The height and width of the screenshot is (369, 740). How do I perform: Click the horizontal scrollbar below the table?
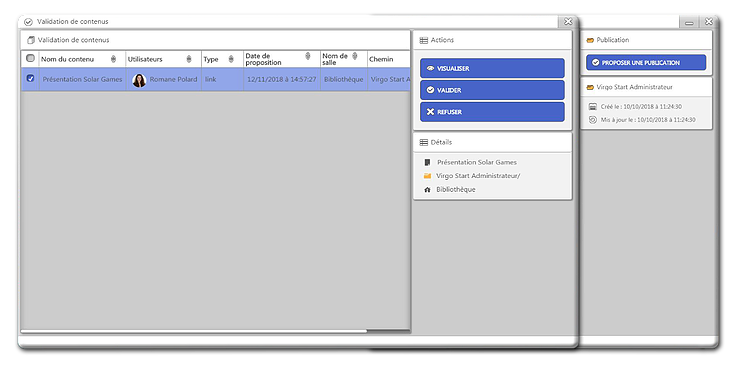click(193, 332)
